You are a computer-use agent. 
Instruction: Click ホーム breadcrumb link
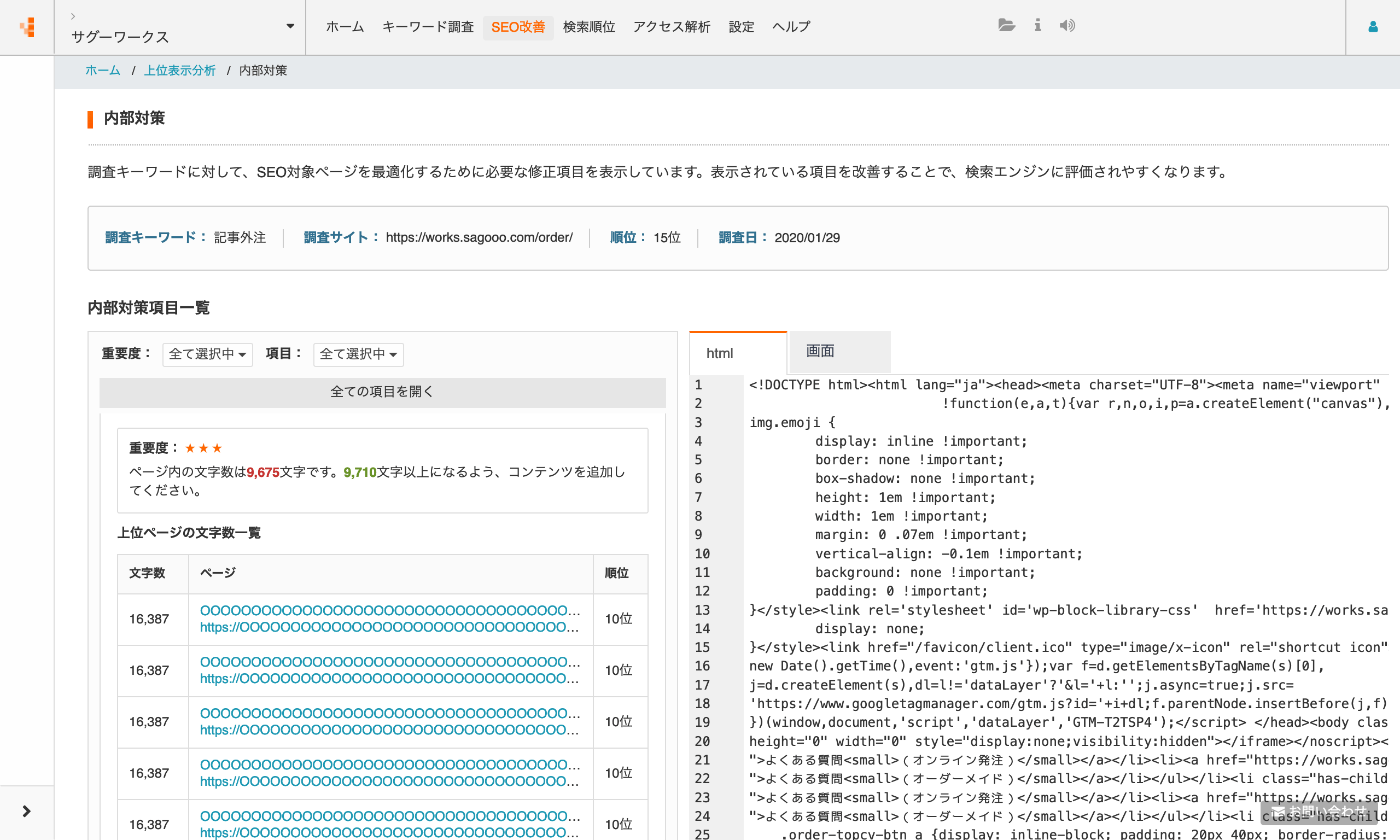coord(103,71)
